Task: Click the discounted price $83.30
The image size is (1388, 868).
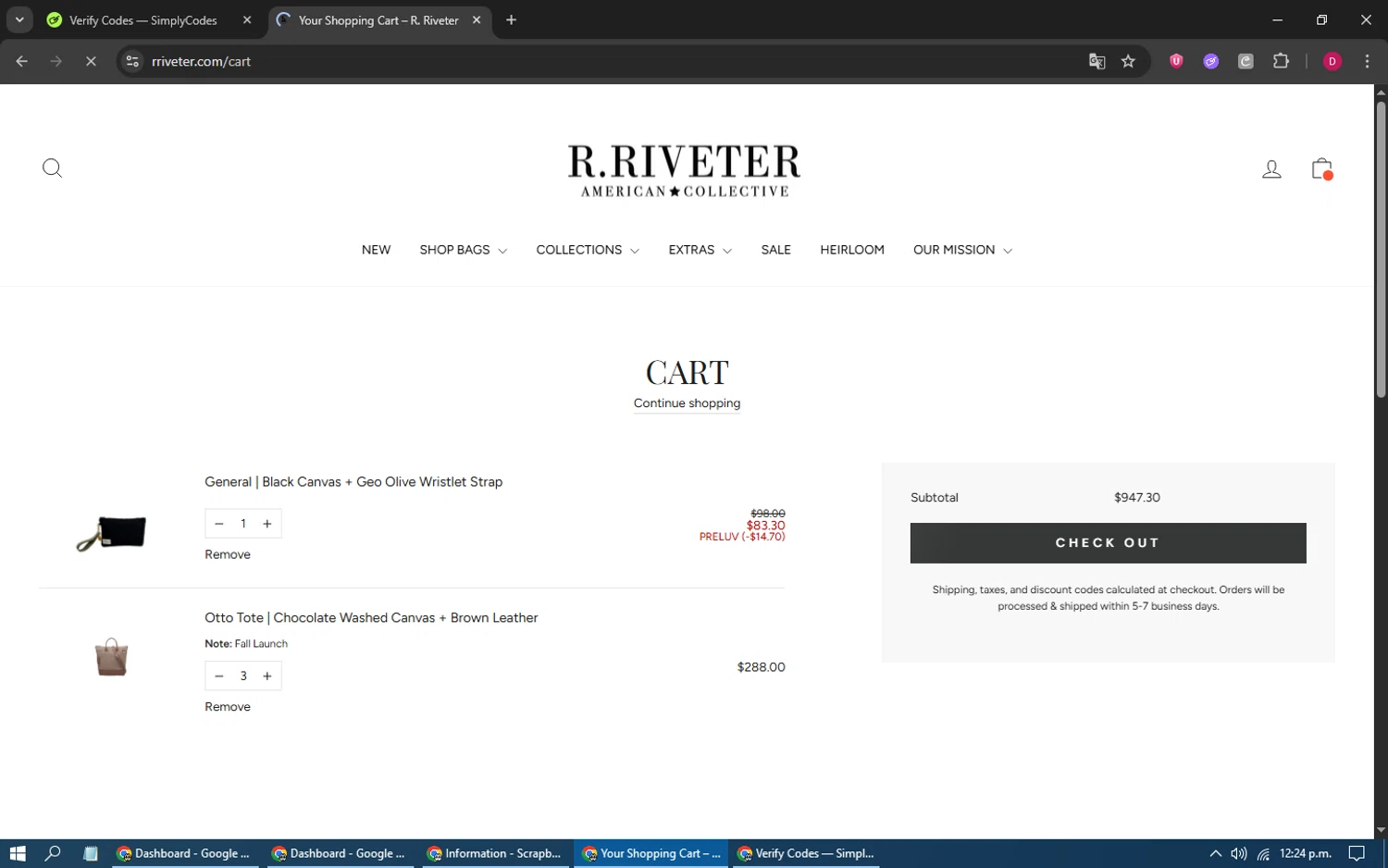Action: coord(766,526)
